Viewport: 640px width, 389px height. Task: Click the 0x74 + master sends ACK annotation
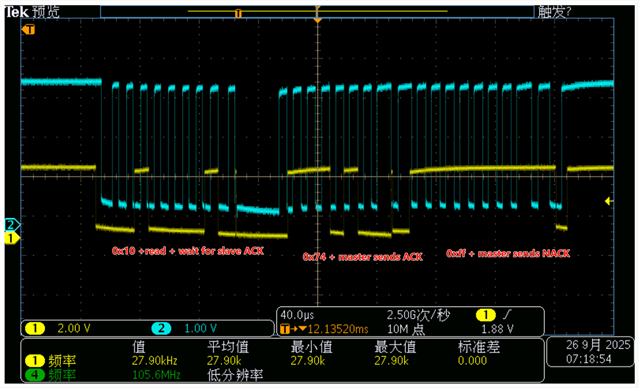(x=362, y=257)
